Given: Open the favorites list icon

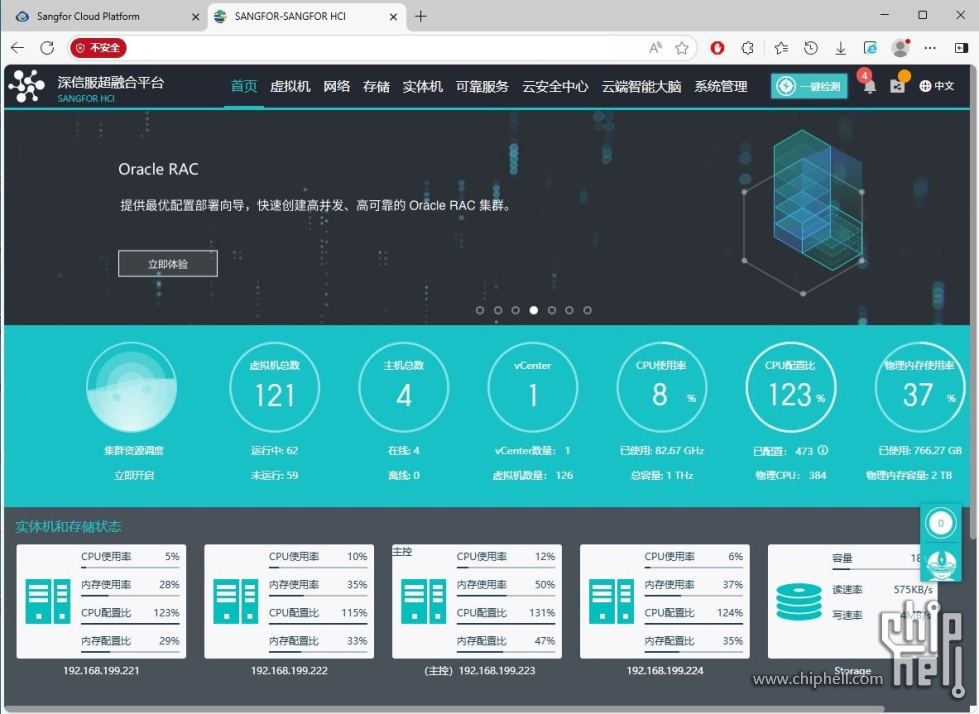Looking at the screenshot, I should click(x=781, y=48).
